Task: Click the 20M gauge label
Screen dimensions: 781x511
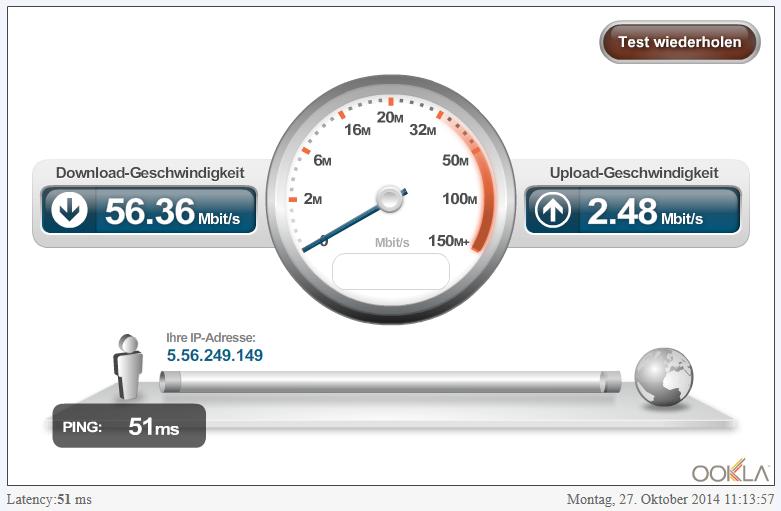Action: click(390, 118)
